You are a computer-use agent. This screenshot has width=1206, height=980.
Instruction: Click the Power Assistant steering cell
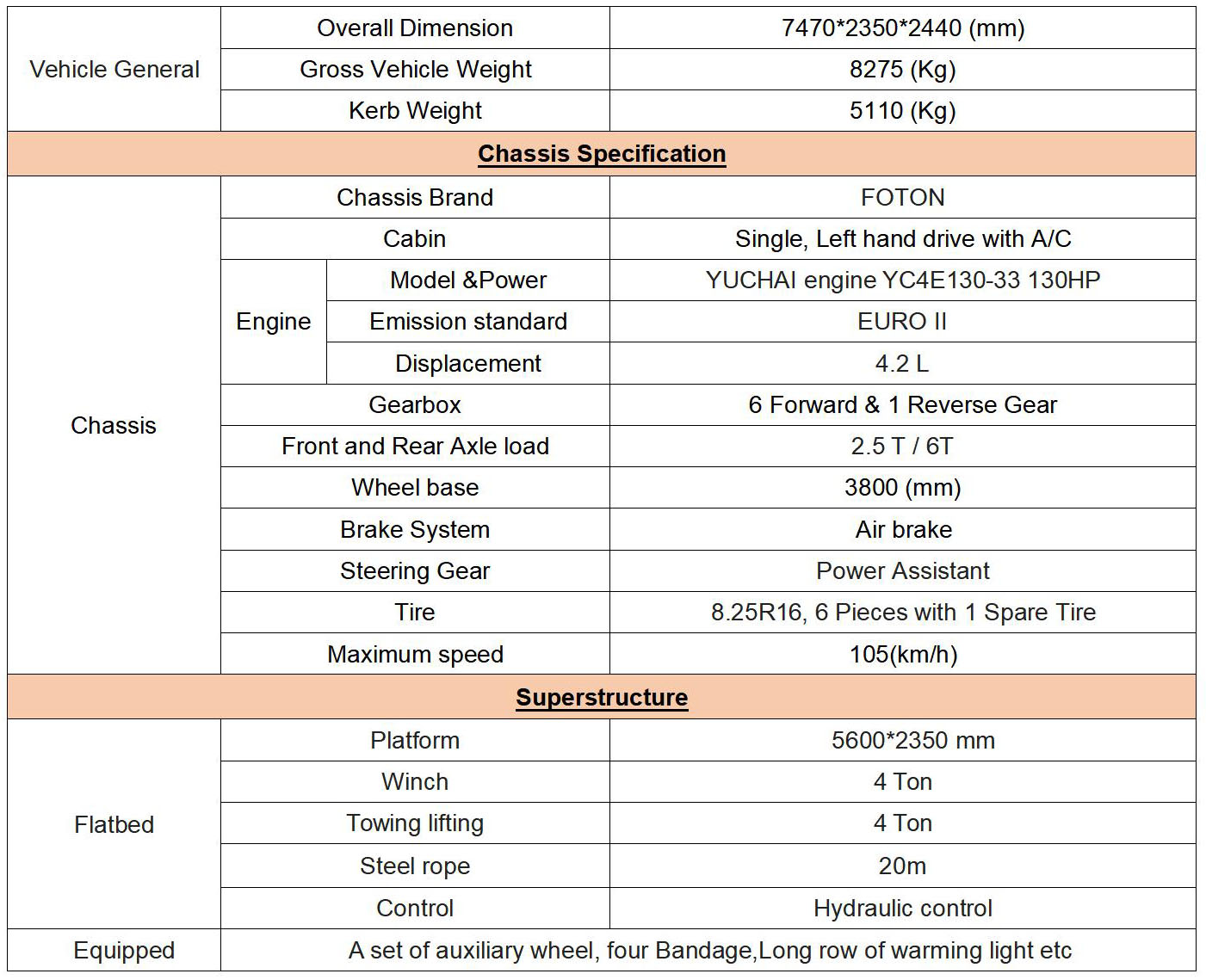point(903,570)
